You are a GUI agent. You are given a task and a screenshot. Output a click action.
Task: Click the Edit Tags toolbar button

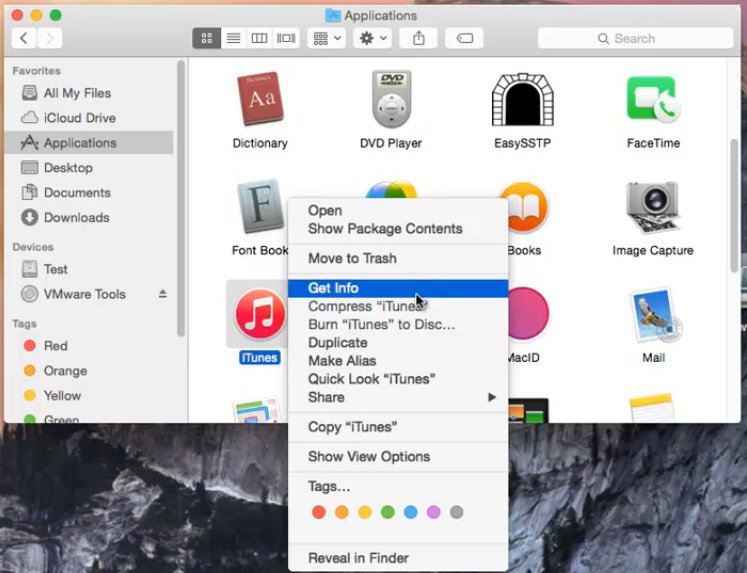click(464, 38)
